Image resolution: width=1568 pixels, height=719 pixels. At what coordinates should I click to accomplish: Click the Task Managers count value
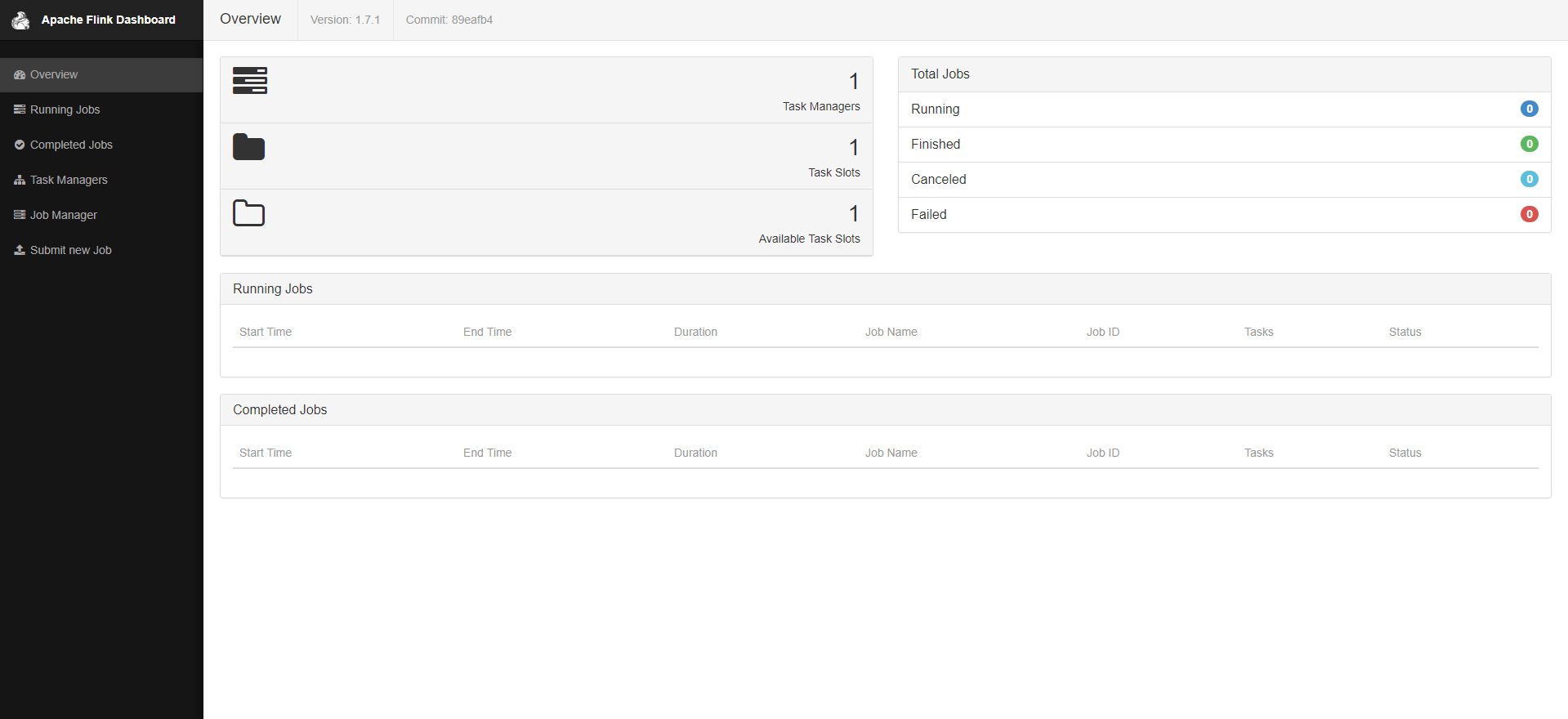click(854, 81)
